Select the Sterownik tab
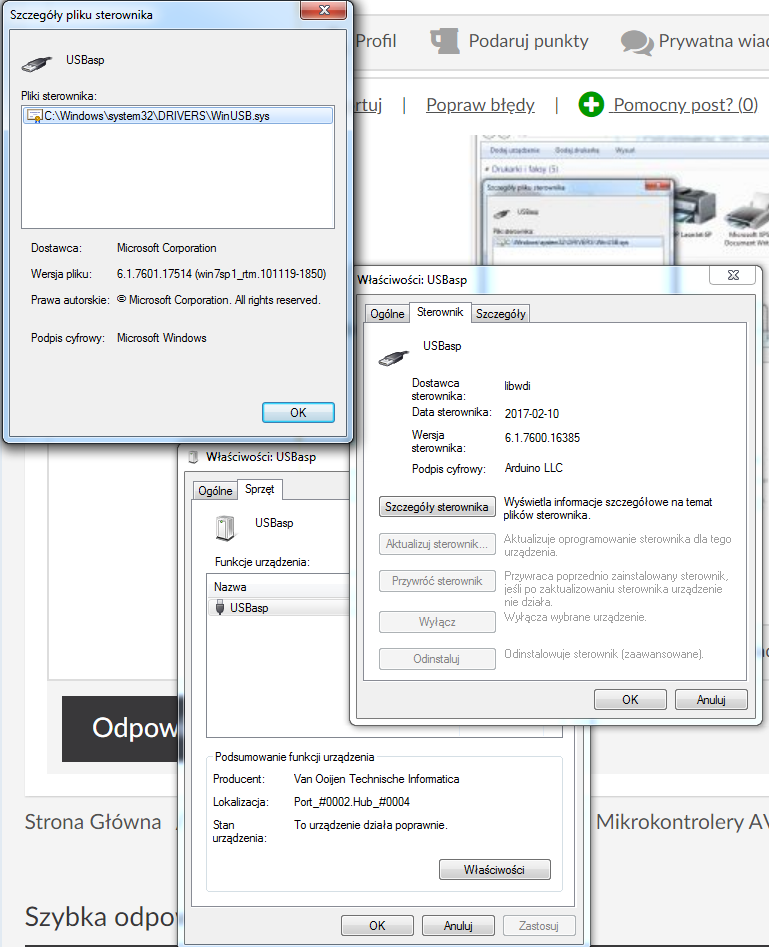769x947 pixels. click(x=440, y=312)
